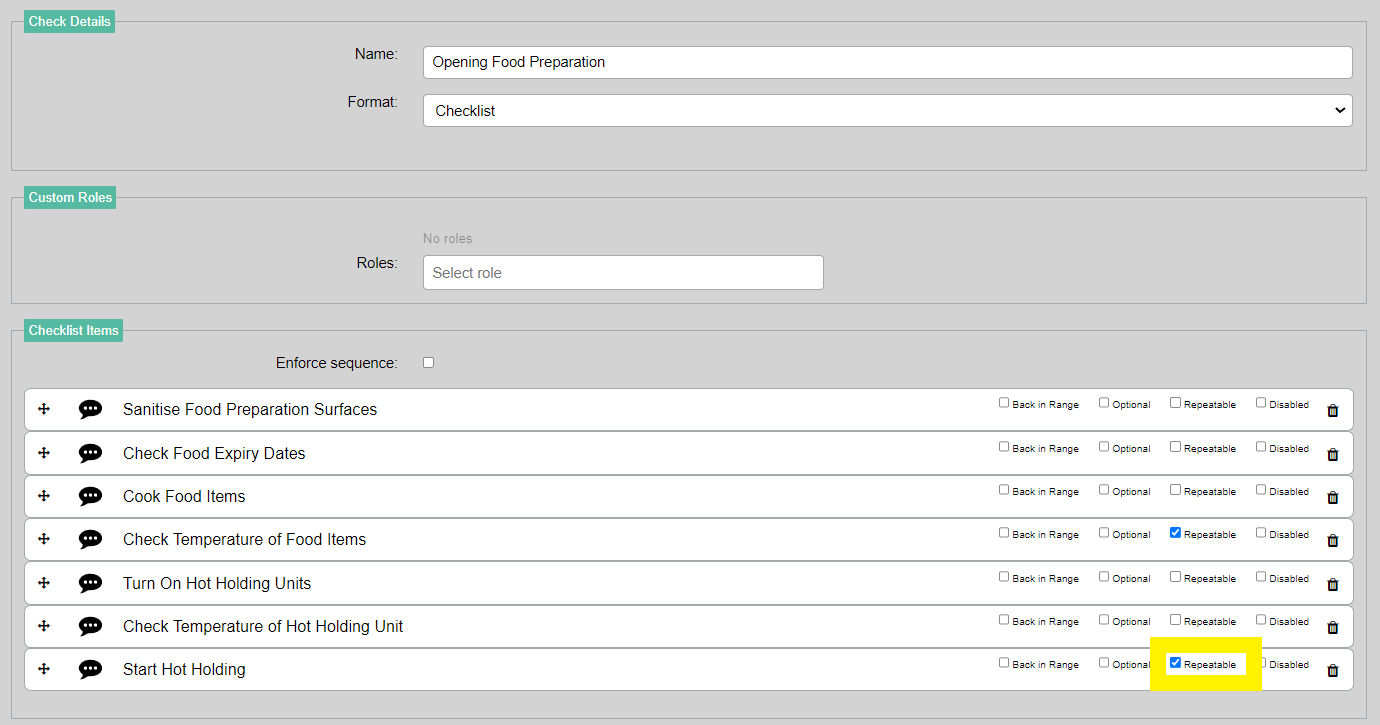Click drag handle beside Start Hot Holding
Screen dimensions: 1380x725
pos(44,669)
